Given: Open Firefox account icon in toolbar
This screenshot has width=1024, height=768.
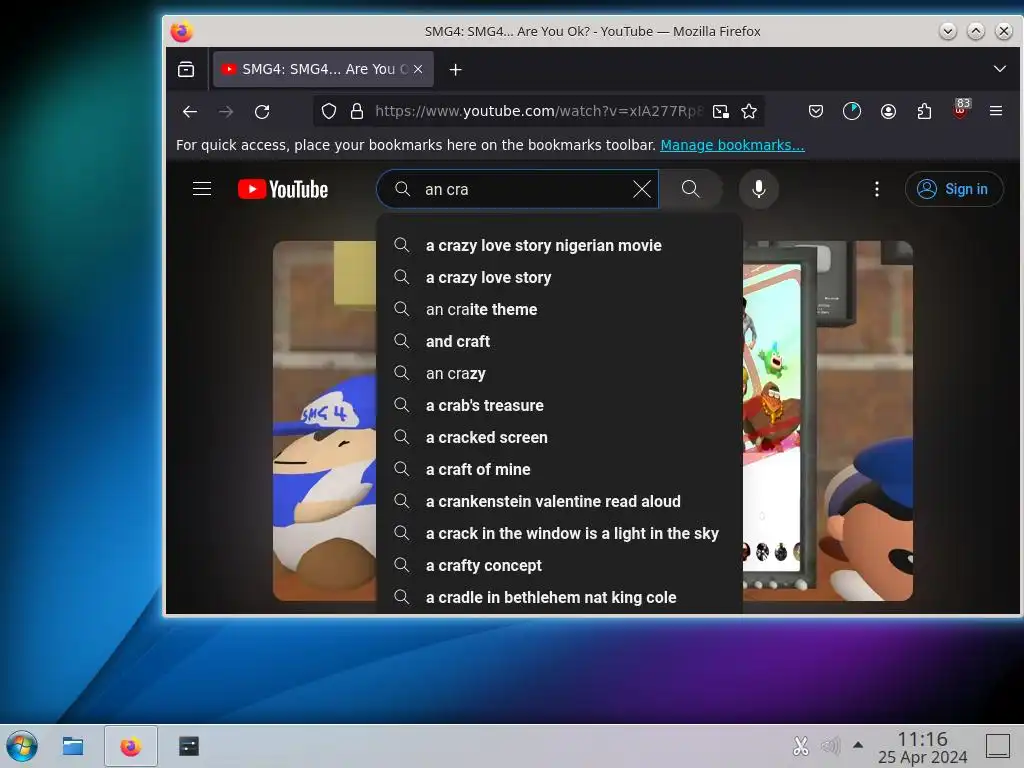Looking at the screenshot, I should [888, 112].
